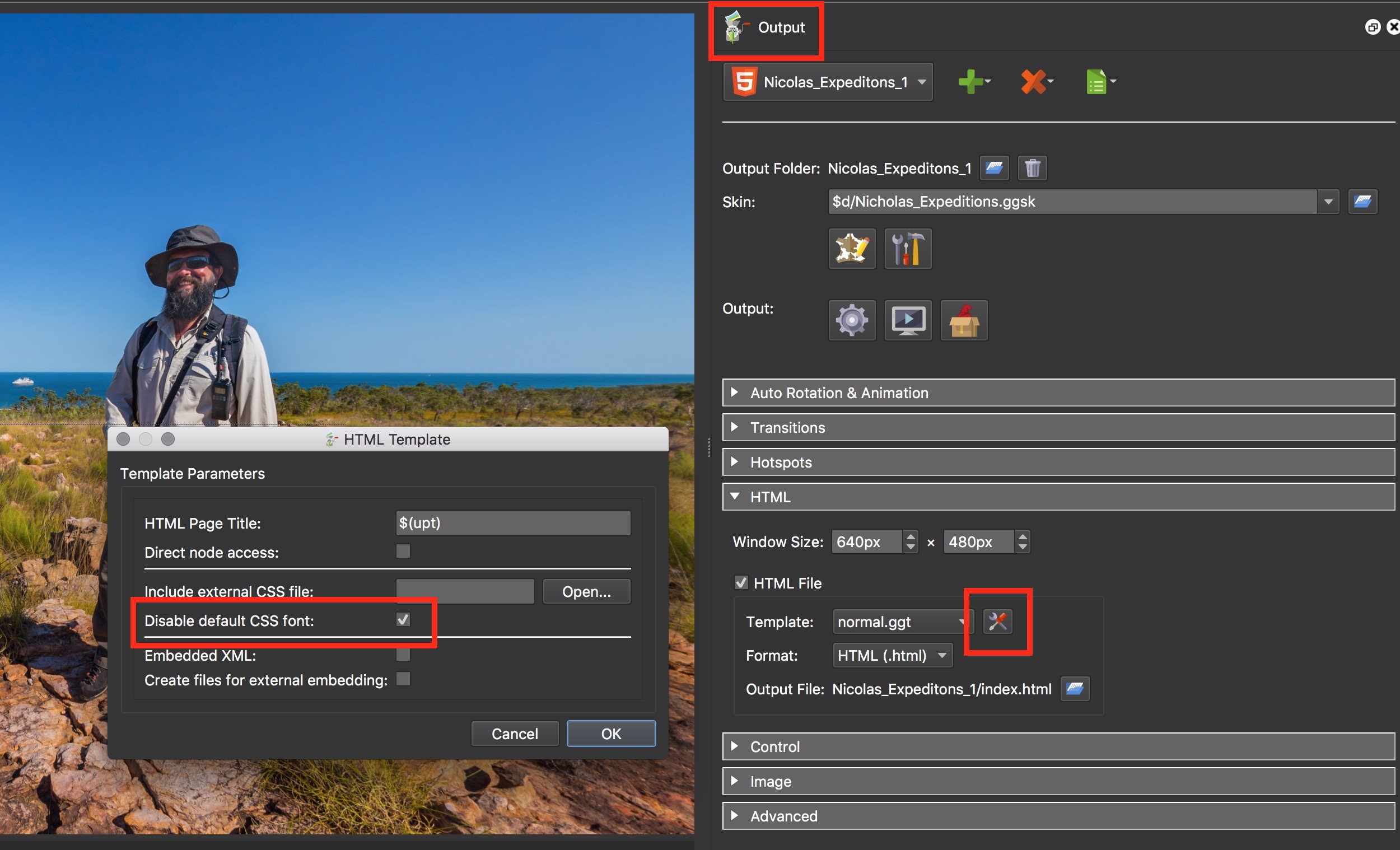Increase window width with up stepper
This screenshot has height=850, width=1400.
tap(910, 536)
